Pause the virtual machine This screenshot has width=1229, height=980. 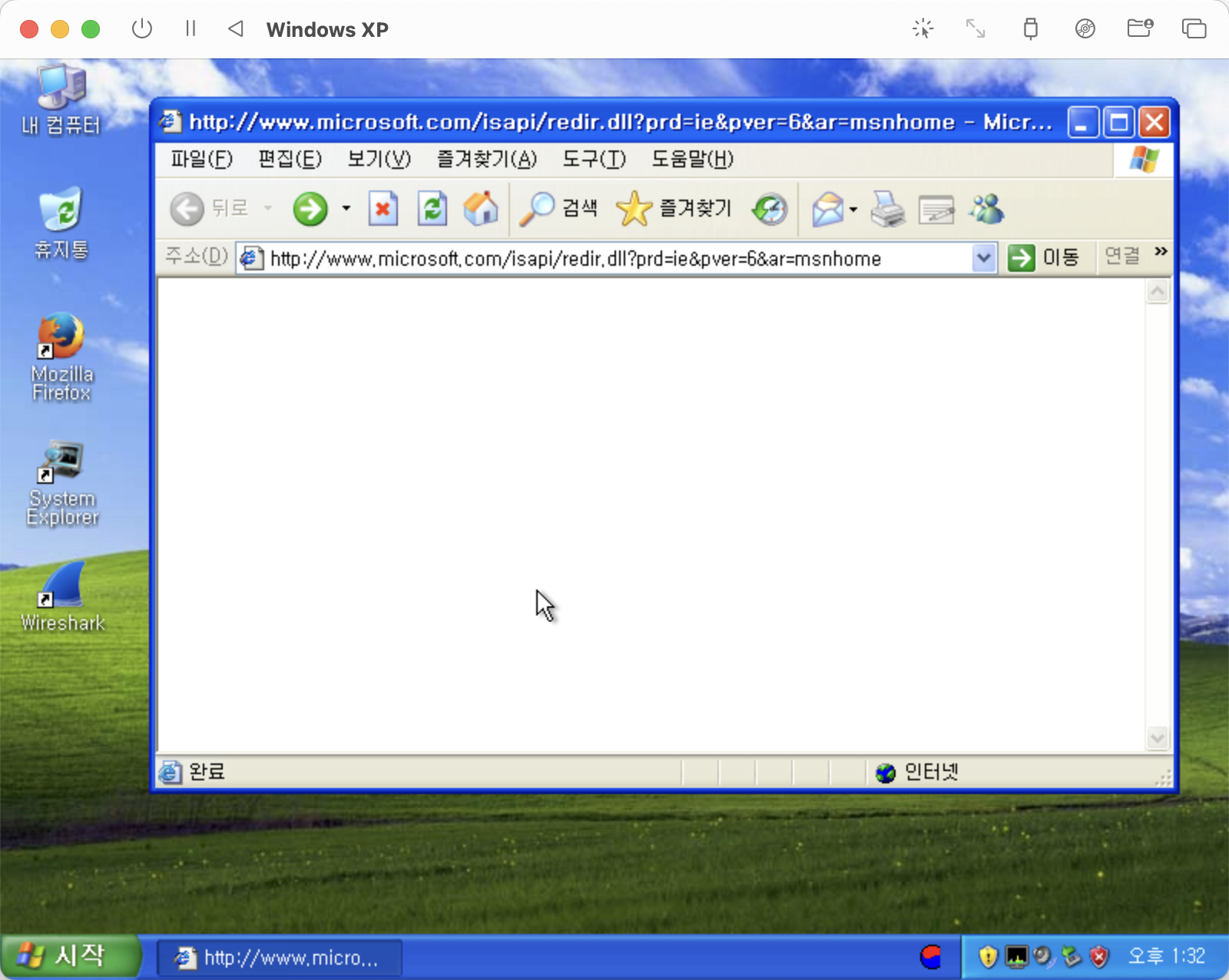click(x=190, y=29)
